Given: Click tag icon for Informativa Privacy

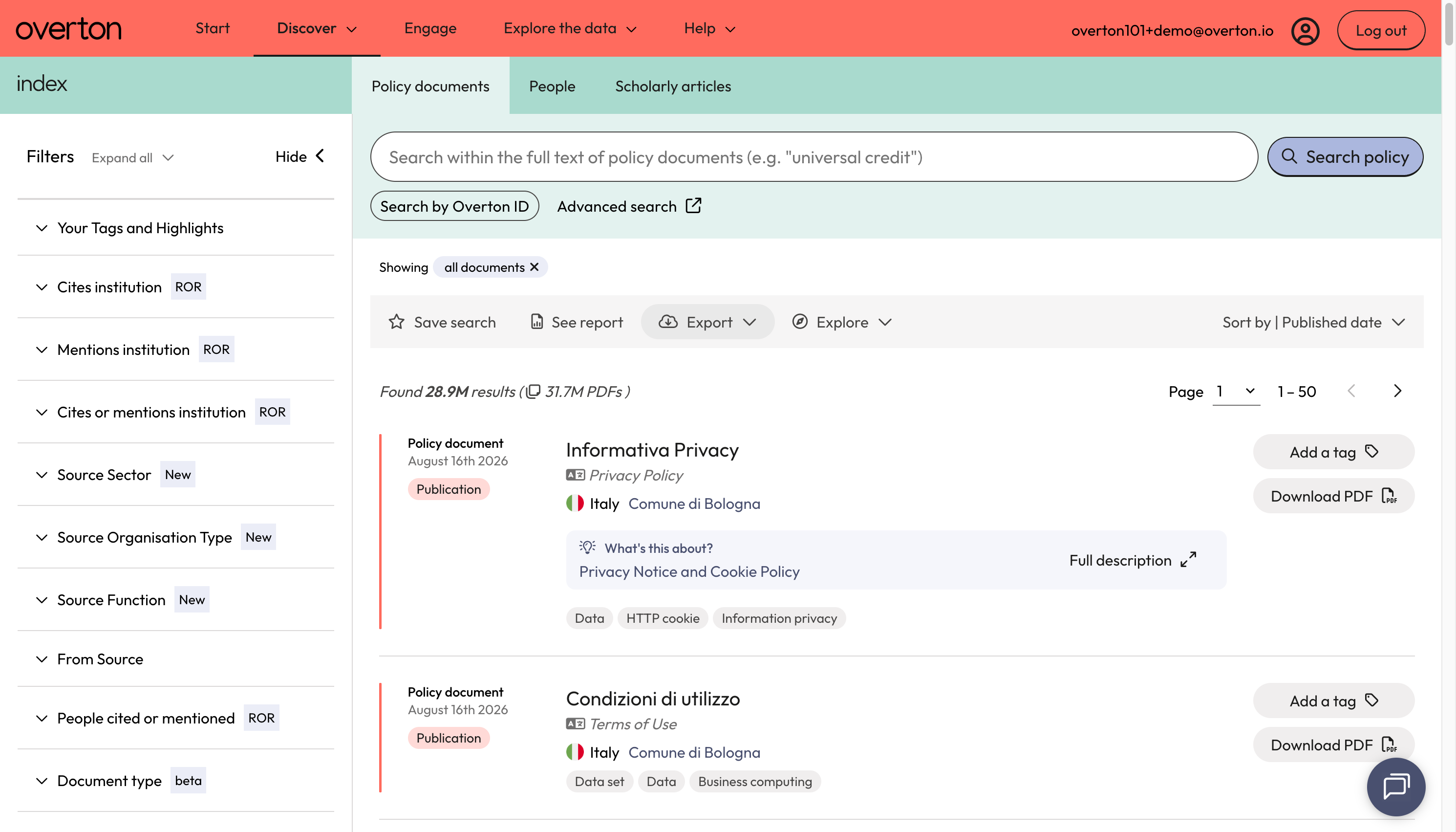Looking at the screenshot, I should click(x=1371, y=451).
